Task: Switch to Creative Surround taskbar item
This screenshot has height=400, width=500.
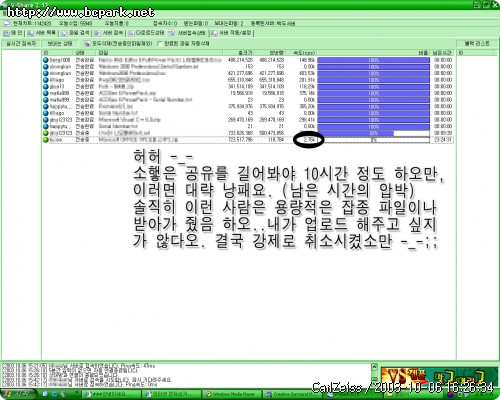Action: pyautogui.click(x=293, y=394)
